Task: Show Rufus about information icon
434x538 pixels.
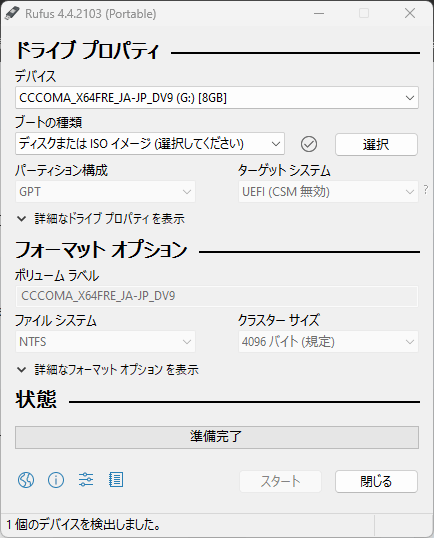Action: pyautogui.click(x=56, y=480)
